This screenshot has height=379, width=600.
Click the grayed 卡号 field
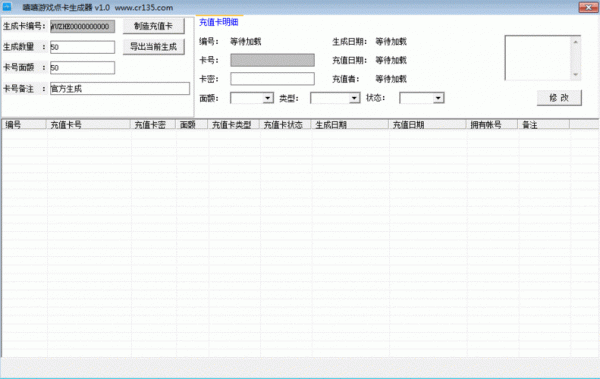click(272, 60)
